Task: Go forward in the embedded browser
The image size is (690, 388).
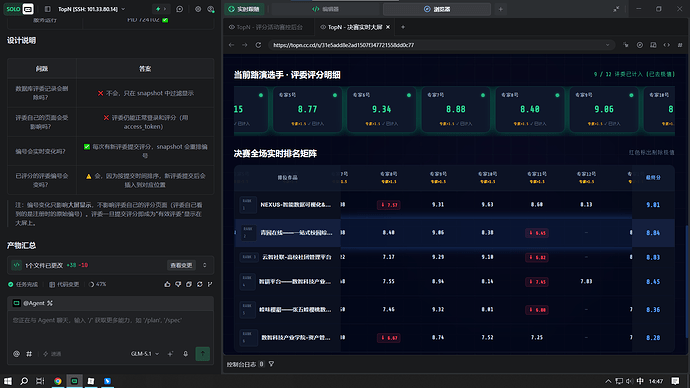Action: coord(245,45)
